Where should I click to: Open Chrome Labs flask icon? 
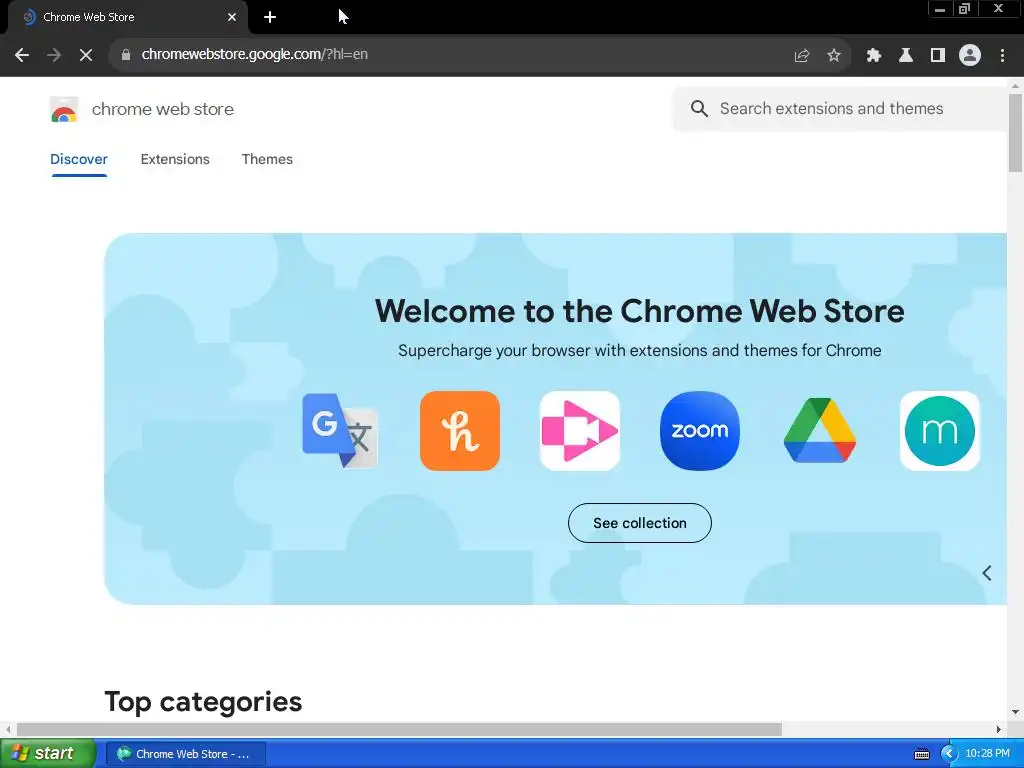(906, 56)
